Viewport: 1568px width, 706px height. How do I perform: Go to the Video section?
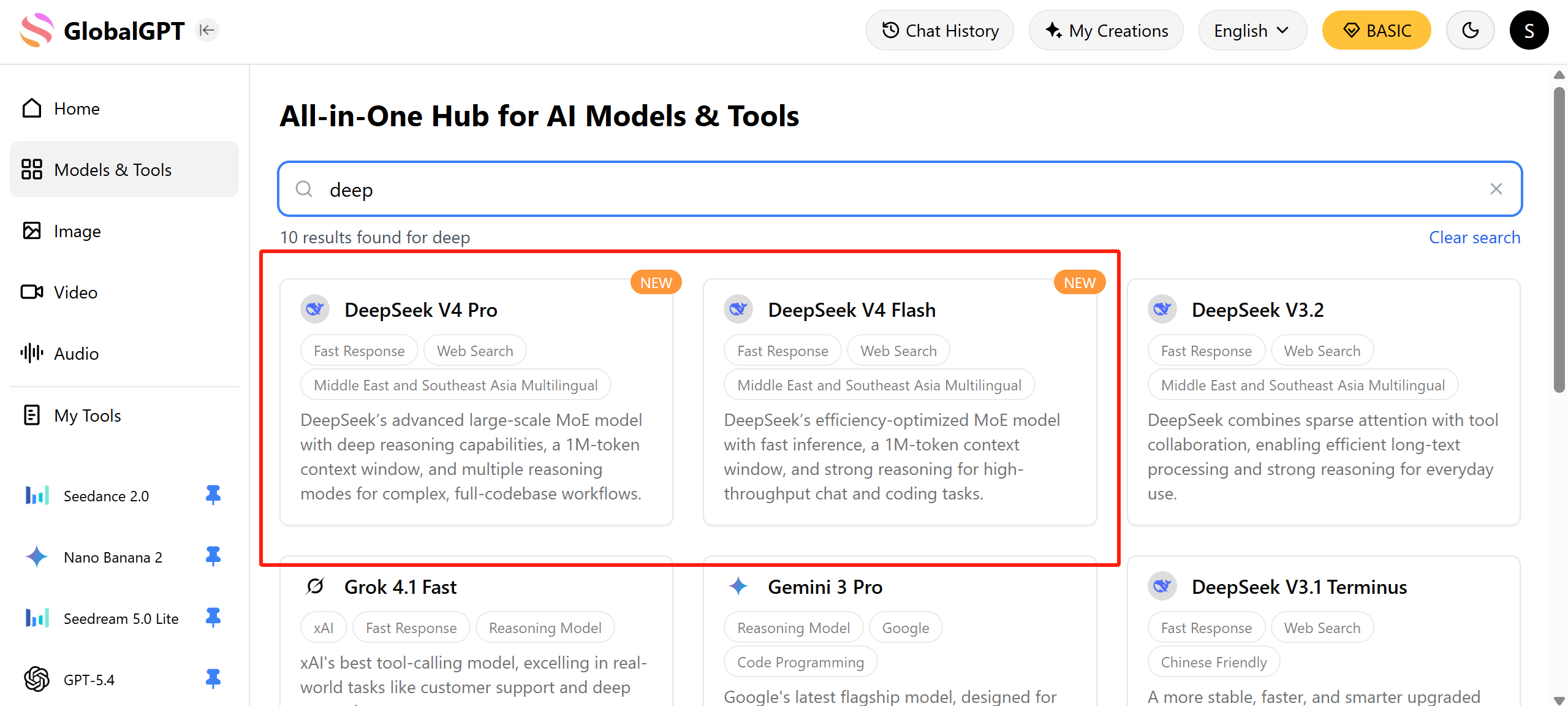75,292
